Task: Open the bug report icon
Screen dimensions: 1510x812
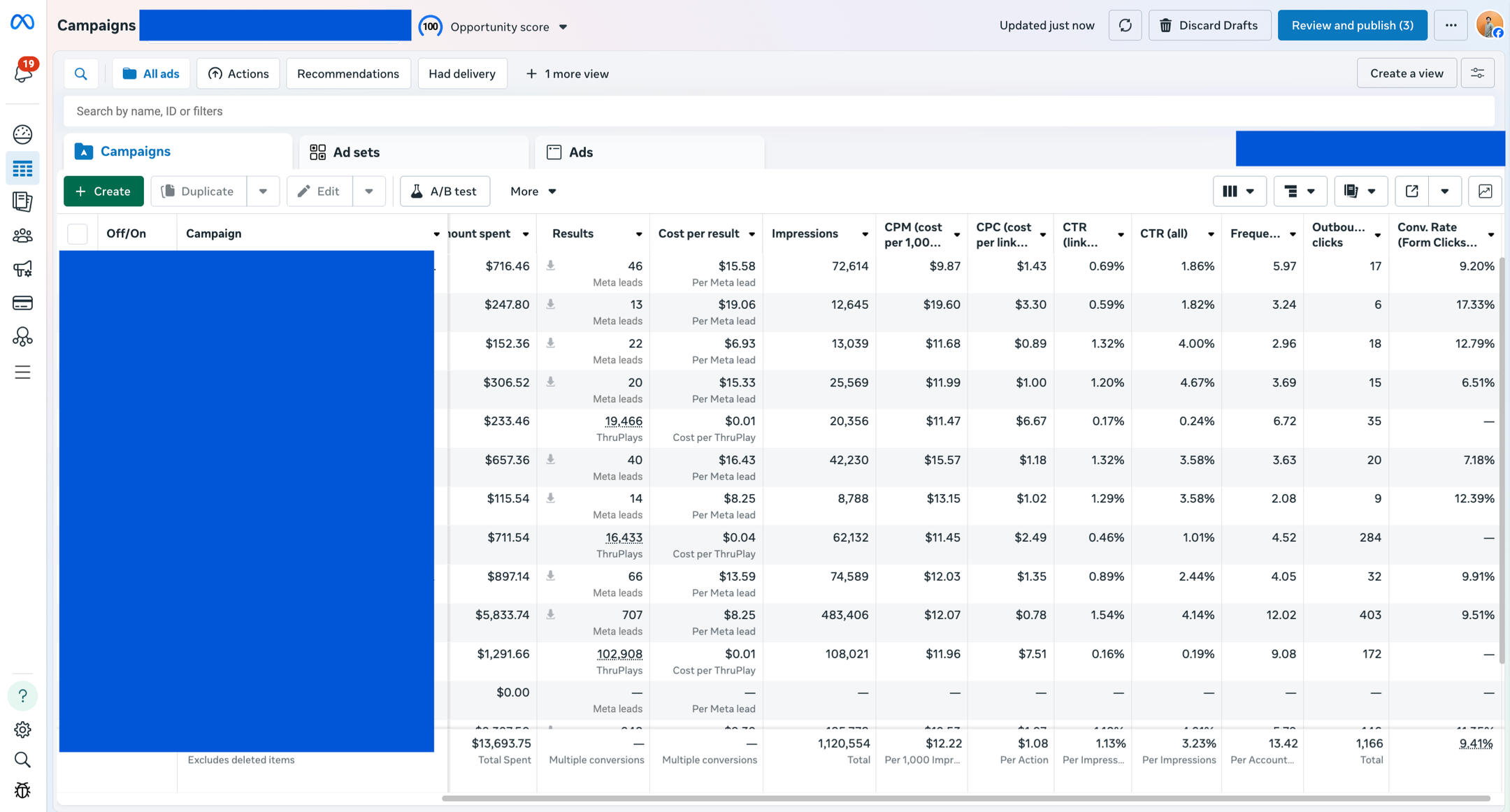Action: (22, 790)
